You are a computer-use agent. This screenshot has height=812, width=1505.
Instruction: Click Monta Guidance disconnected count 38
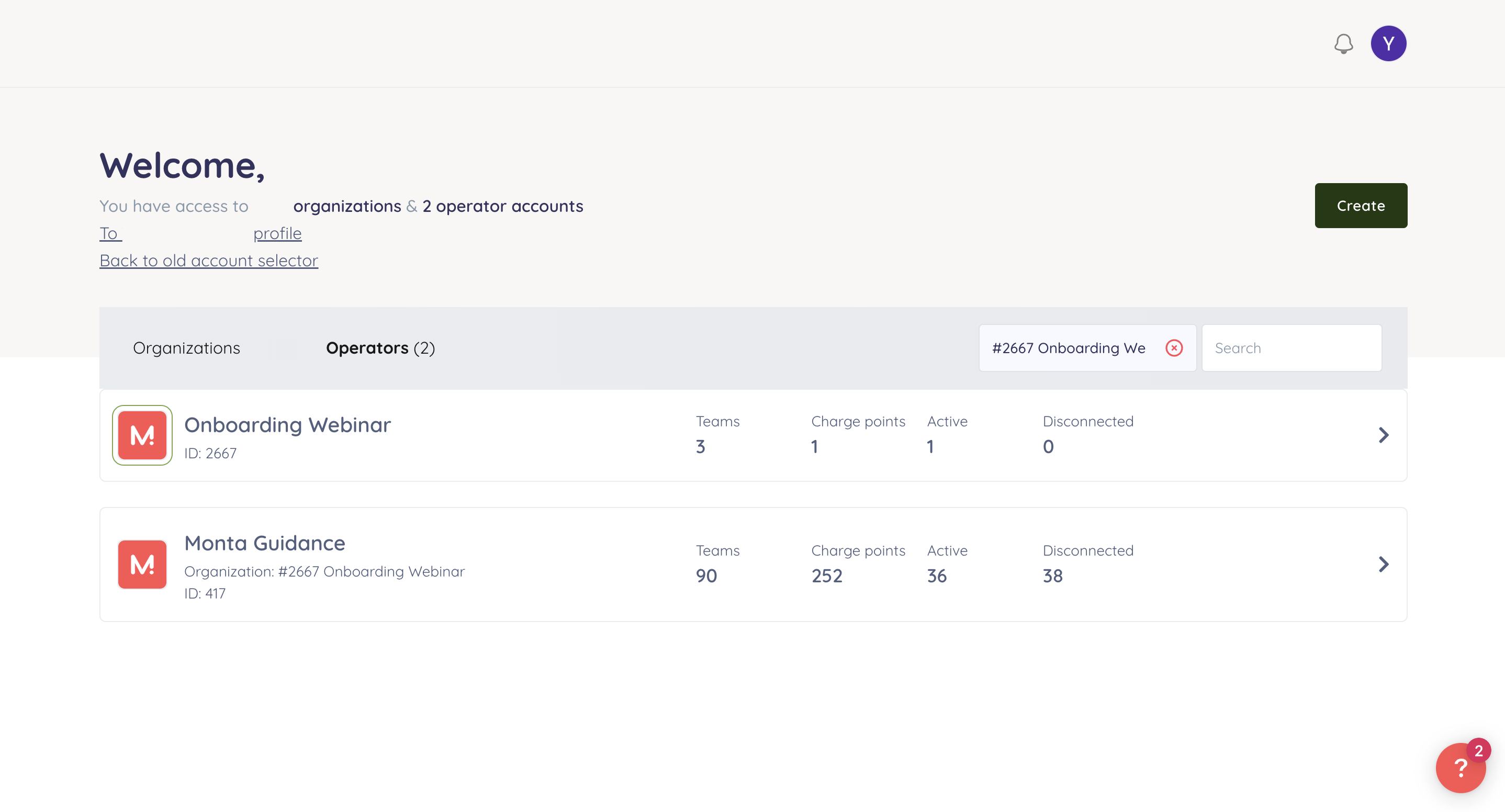[1052, 576]
